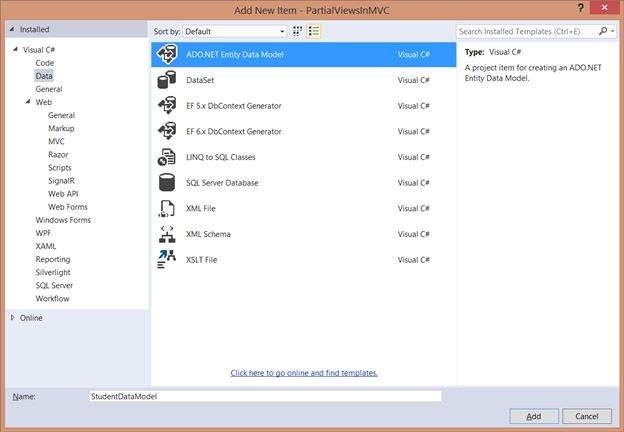Click the Add button

pyautogui.click(x=534, y=416)
